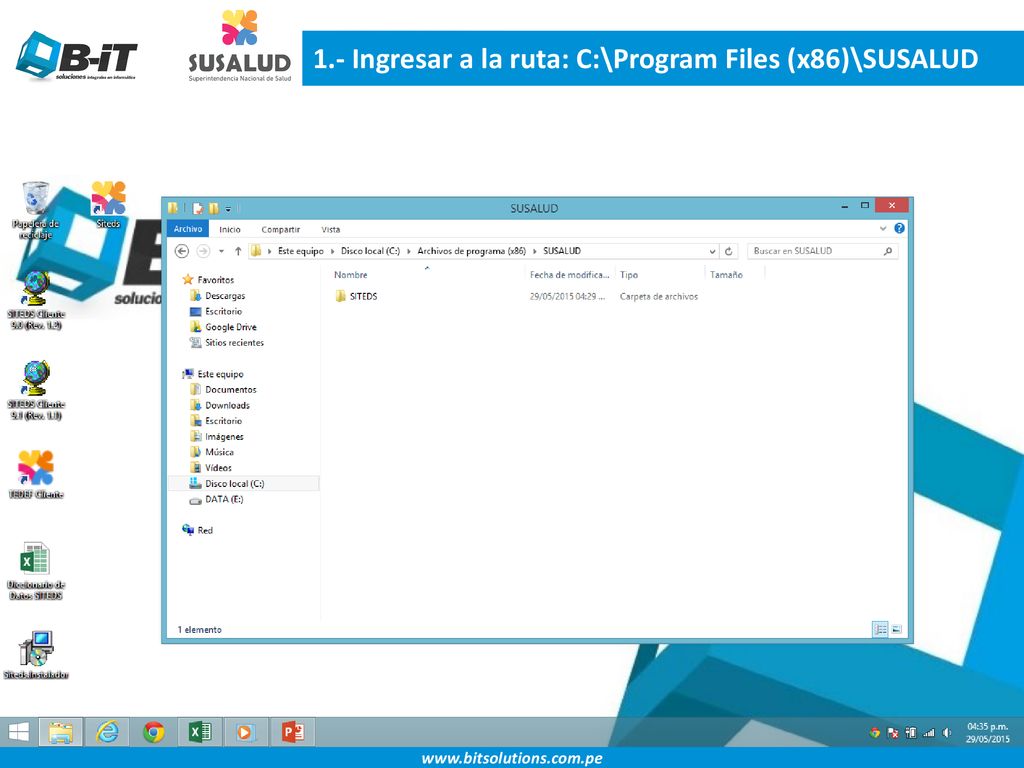Image resolution: width=1024 pixels, height=768 pixels.
Task: Click the New folder quick access icon
Action: coord(214,209)
